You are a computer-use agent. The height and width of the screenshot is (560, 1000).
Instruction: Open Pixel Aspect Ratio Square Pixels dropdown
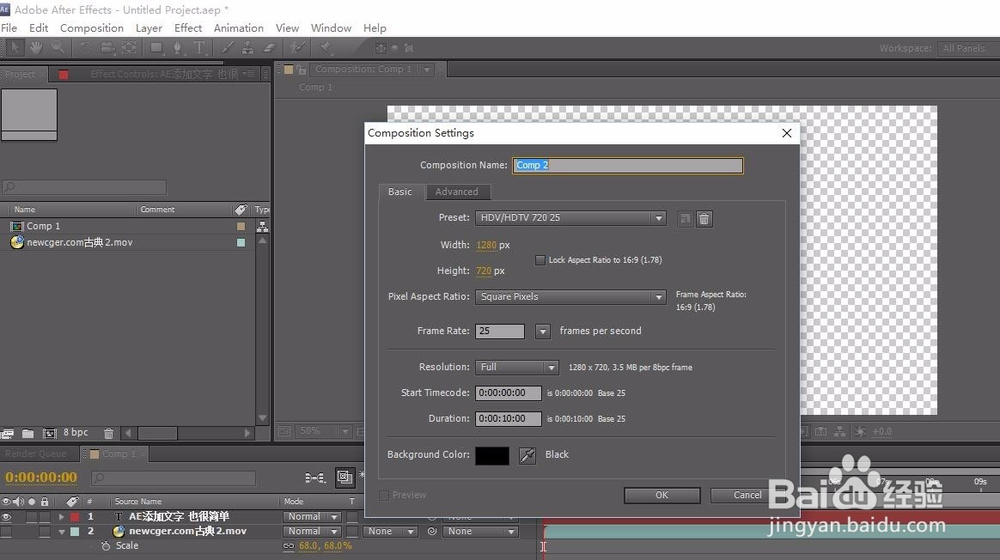coord(570,297)
